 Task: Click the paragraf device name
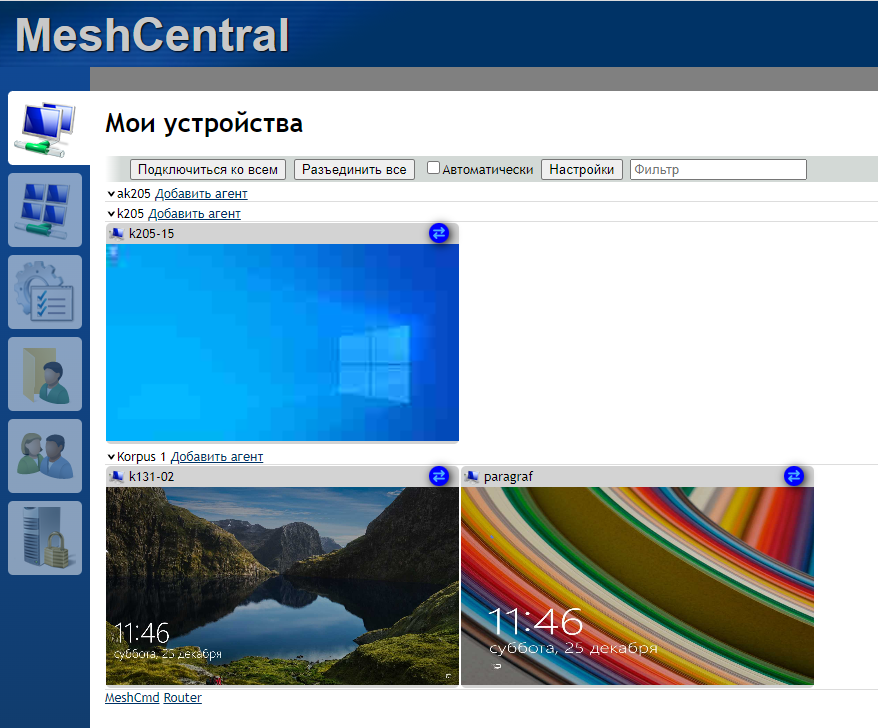click(x=508, y=477)
